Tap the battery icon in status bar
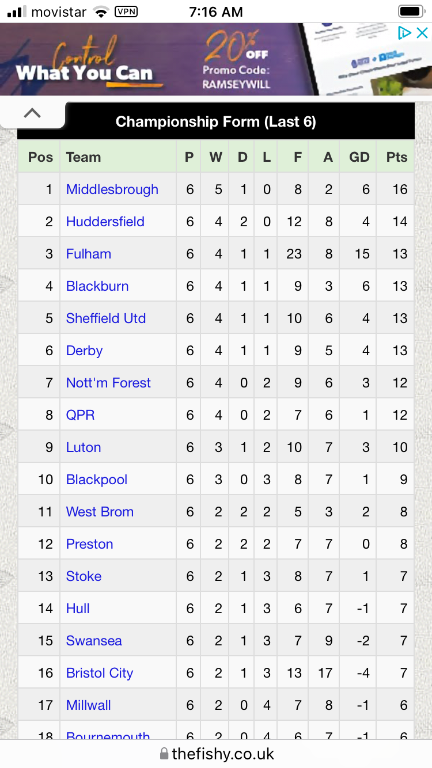Screen dimensions: 432x768 [x=411, y=11]
